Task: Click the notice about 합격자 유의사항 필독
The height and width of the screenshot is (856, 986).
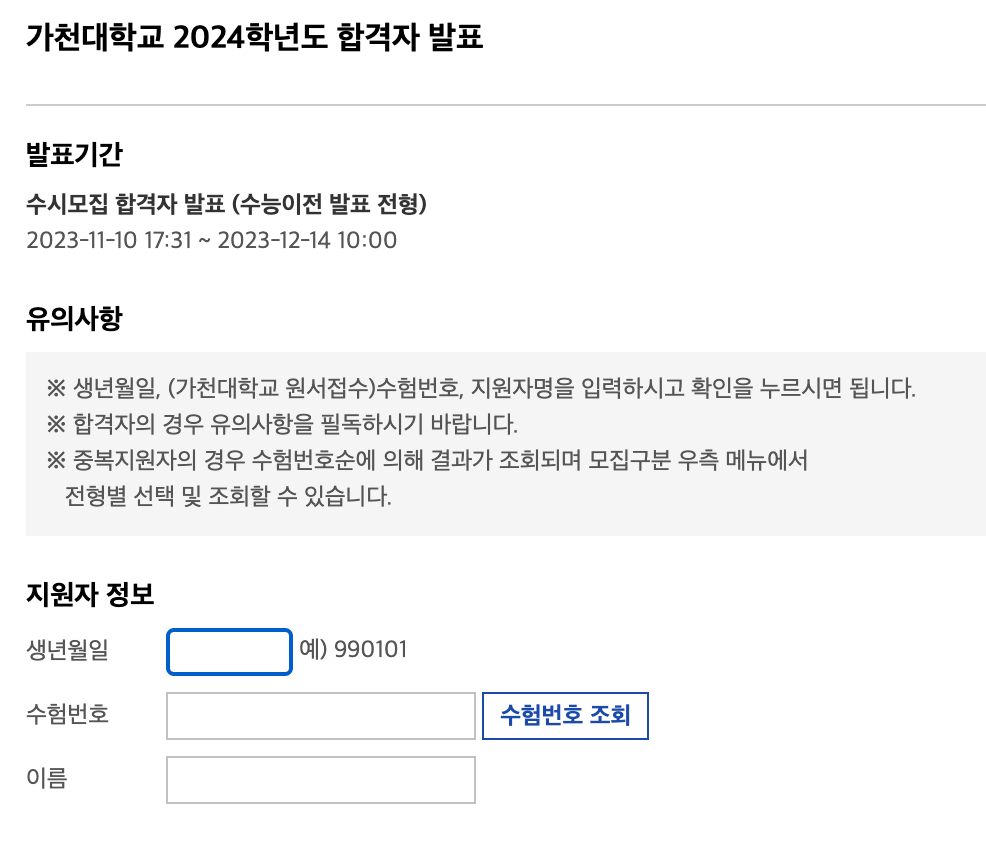Action: (x=292, y=420)
